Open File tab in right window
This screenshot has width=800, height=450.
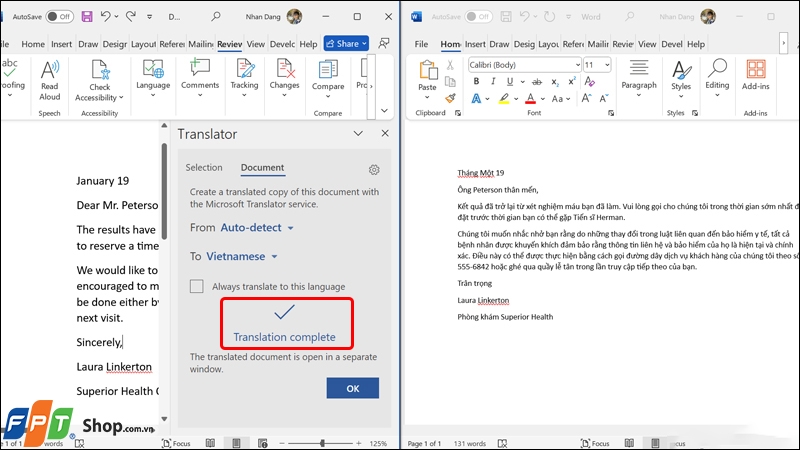click(x=421, y=44)
